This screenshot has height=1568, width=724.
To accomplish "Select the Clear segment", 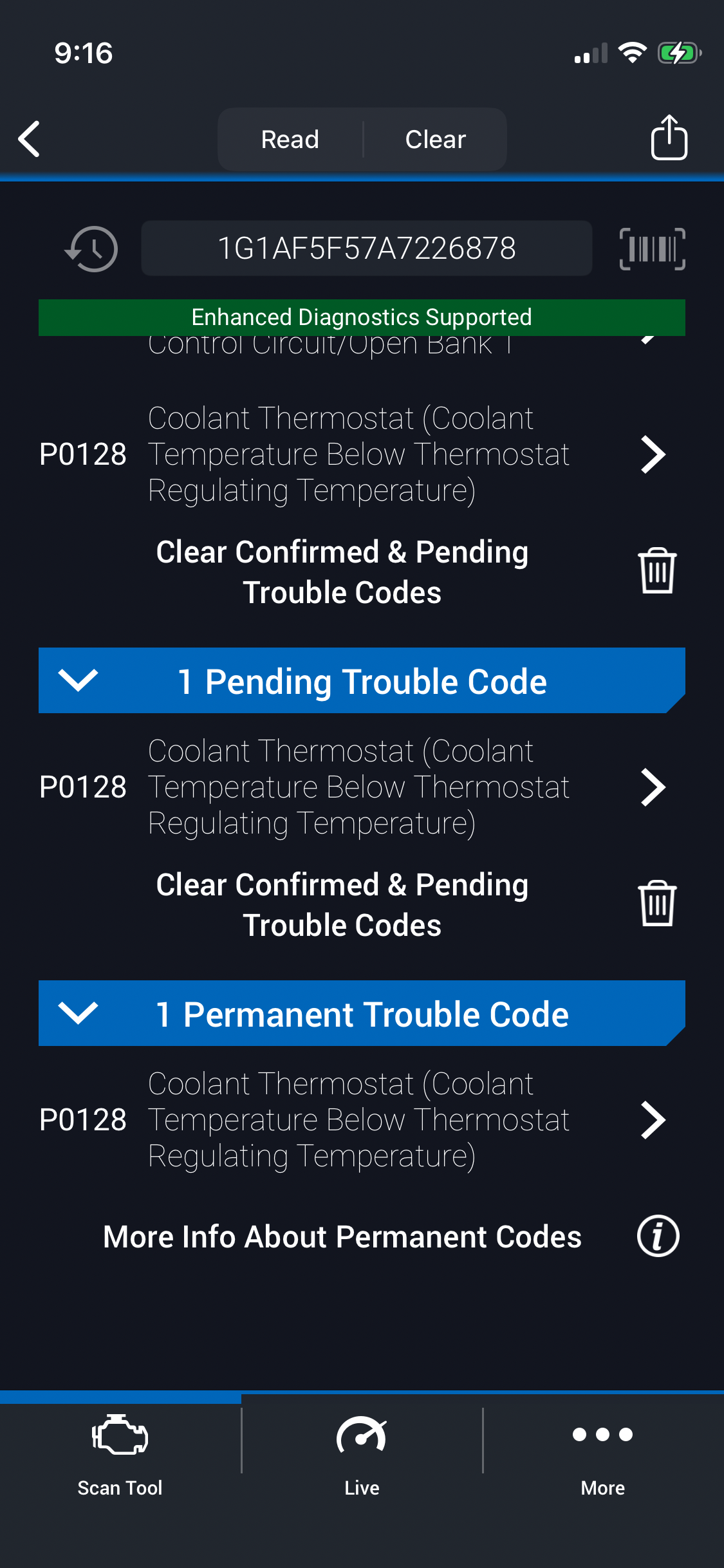I will click(436, 139).
